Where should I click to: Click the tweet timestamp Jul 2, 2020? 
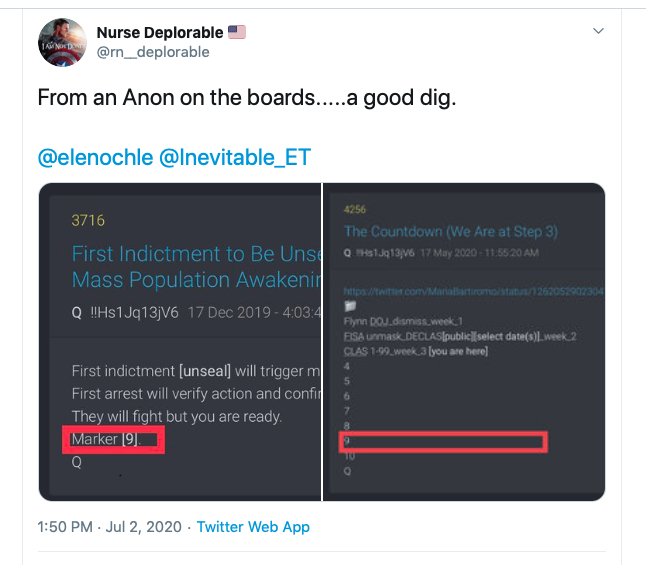[112, 526]
